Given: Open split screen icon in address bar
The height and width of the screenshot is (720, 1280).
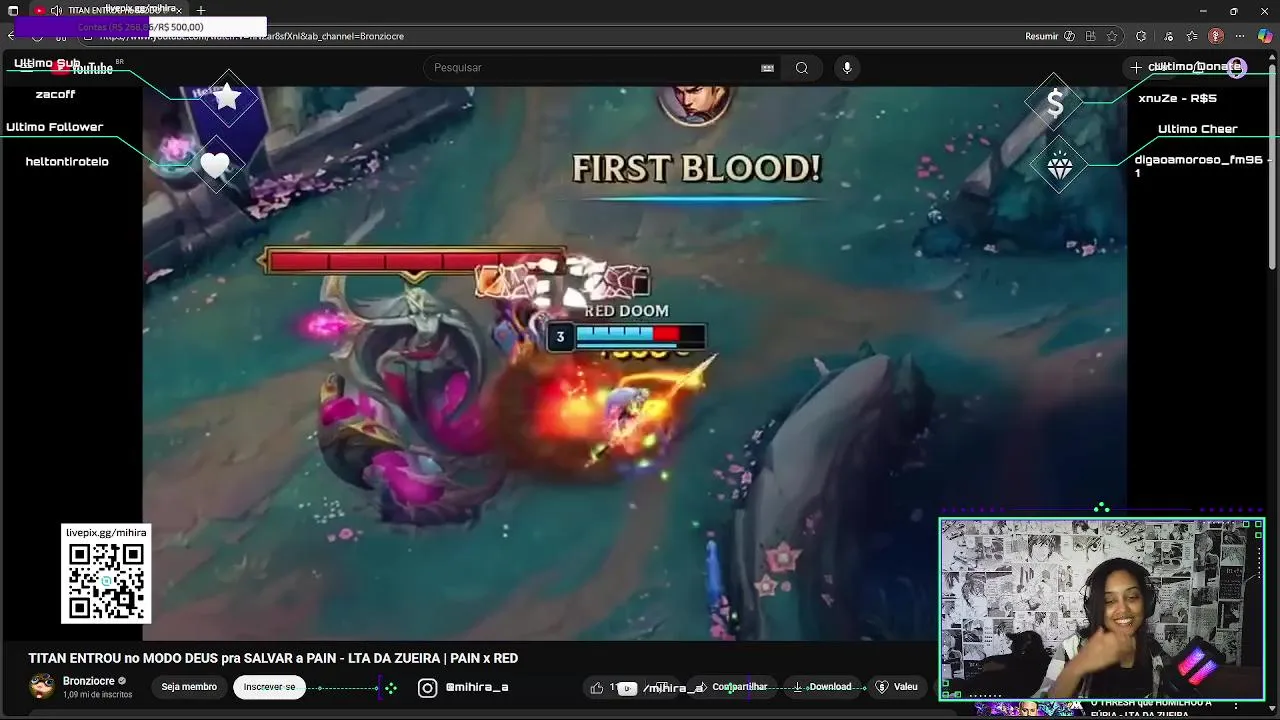Looking at the screenshot, I should (x=1090, y=36).
